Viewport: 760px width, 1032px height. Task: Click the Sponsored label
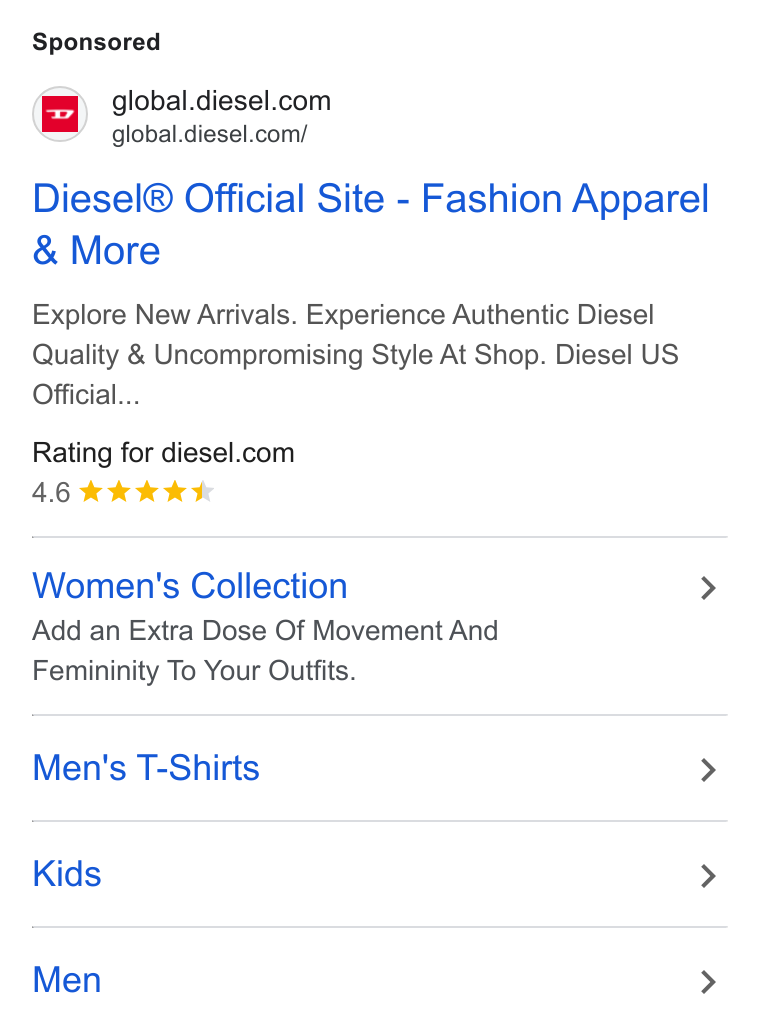pos(96,42)
